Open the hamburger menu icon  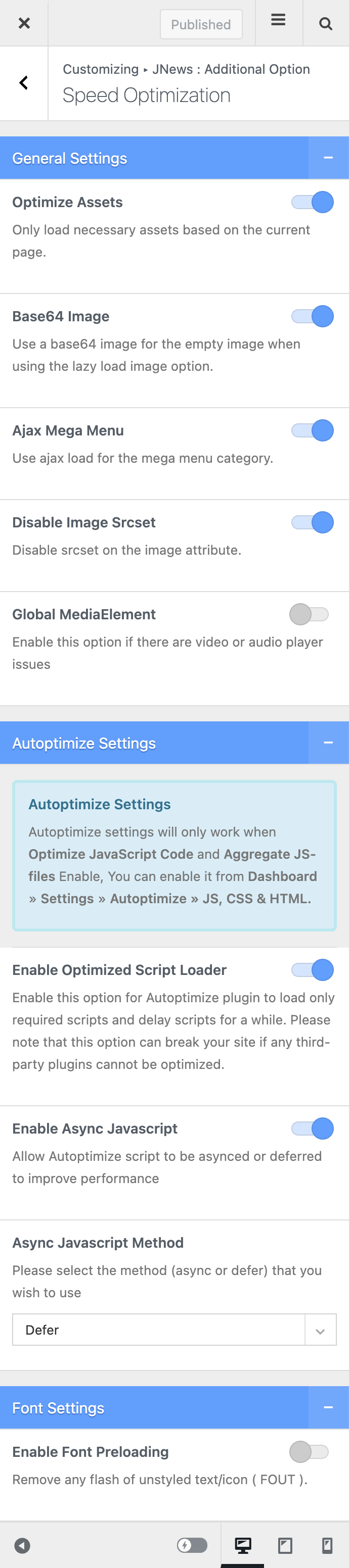(278, 21)
